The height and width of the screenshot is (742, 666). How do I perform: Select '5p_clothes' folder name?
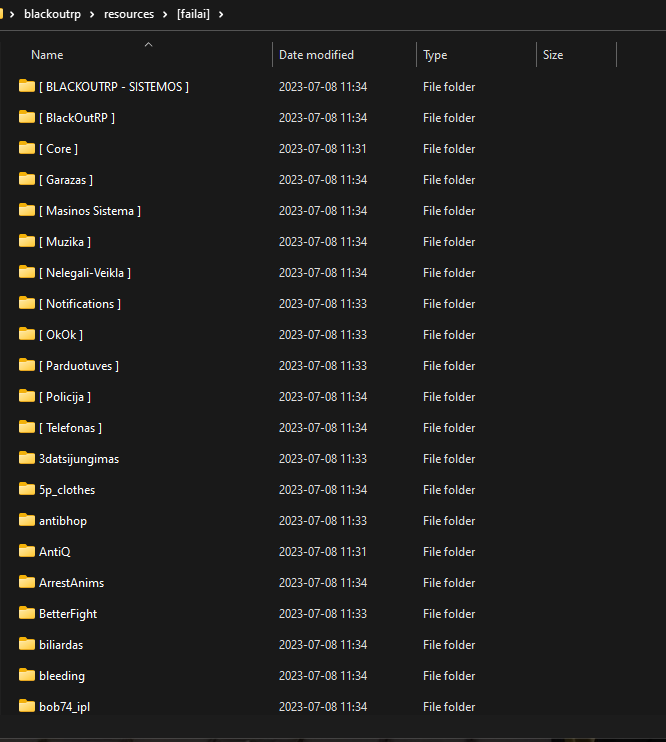click(x=67, y=490)
